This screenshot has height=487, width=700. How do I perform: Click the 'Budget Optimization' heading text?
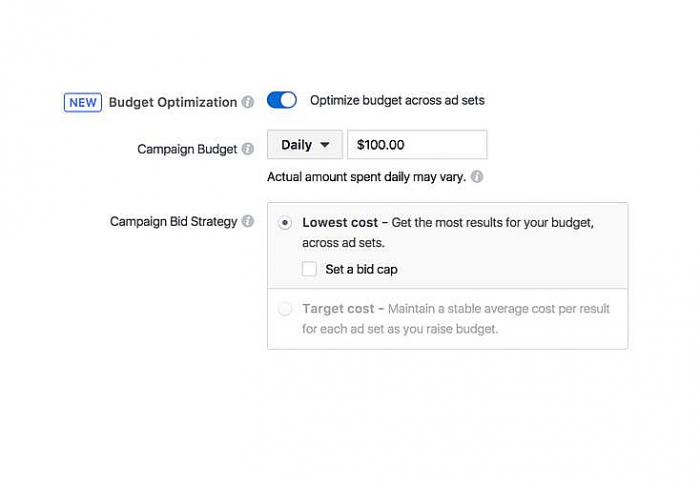172,102
